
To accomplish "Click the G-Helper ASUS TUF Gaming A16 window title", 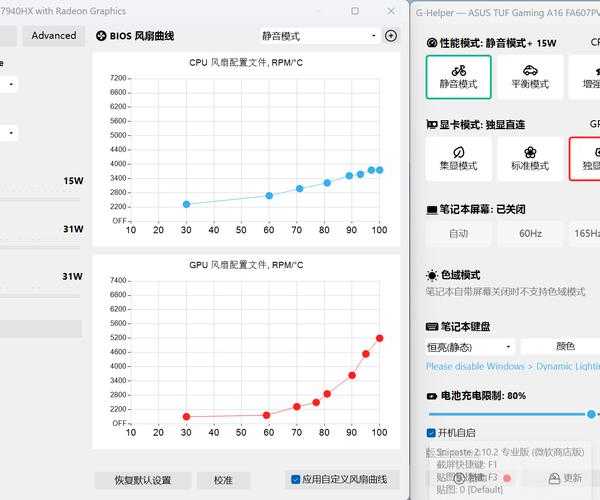I will (508, 13).
